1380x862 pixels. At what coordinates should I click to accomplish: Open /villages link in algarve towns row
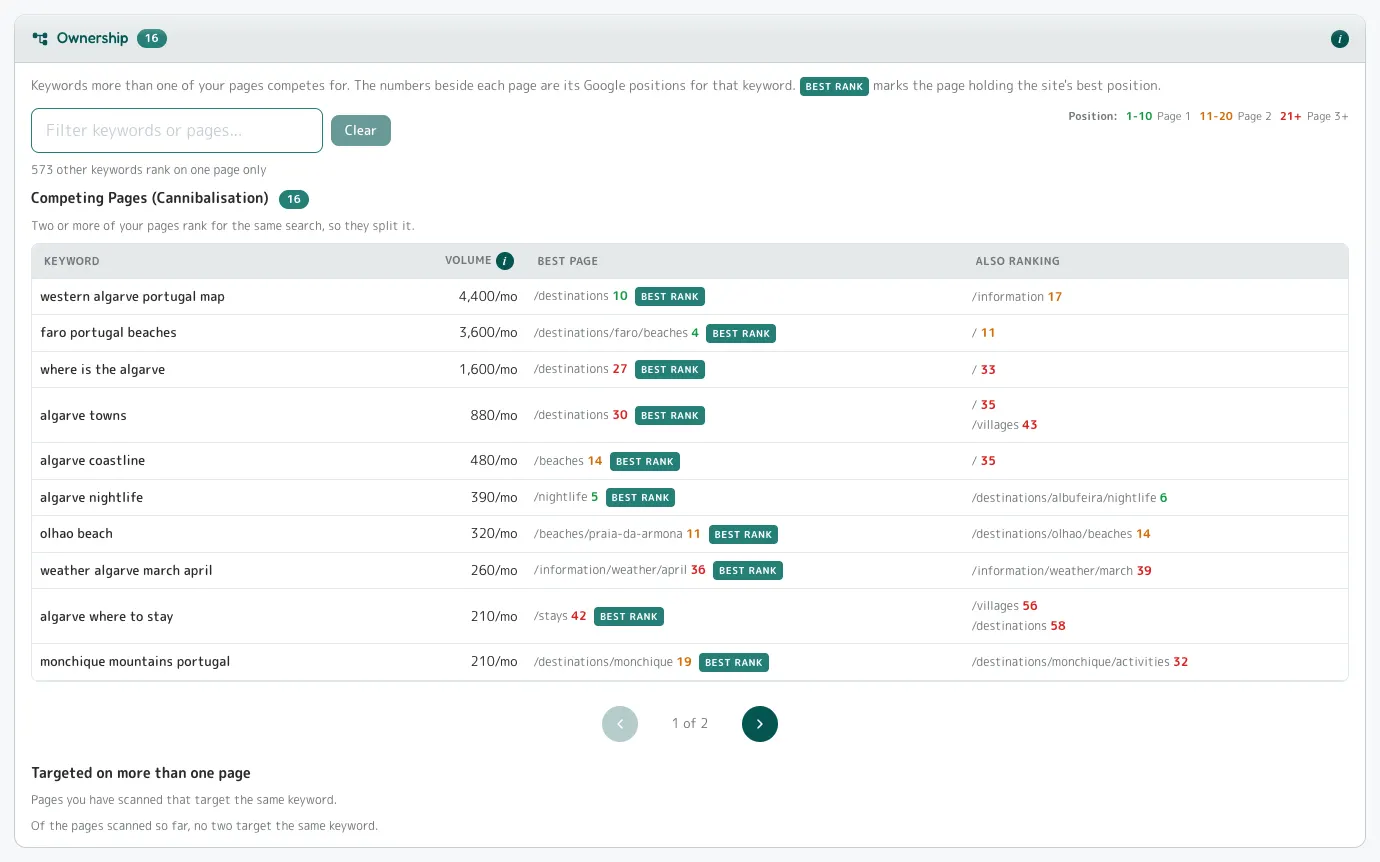995,425
